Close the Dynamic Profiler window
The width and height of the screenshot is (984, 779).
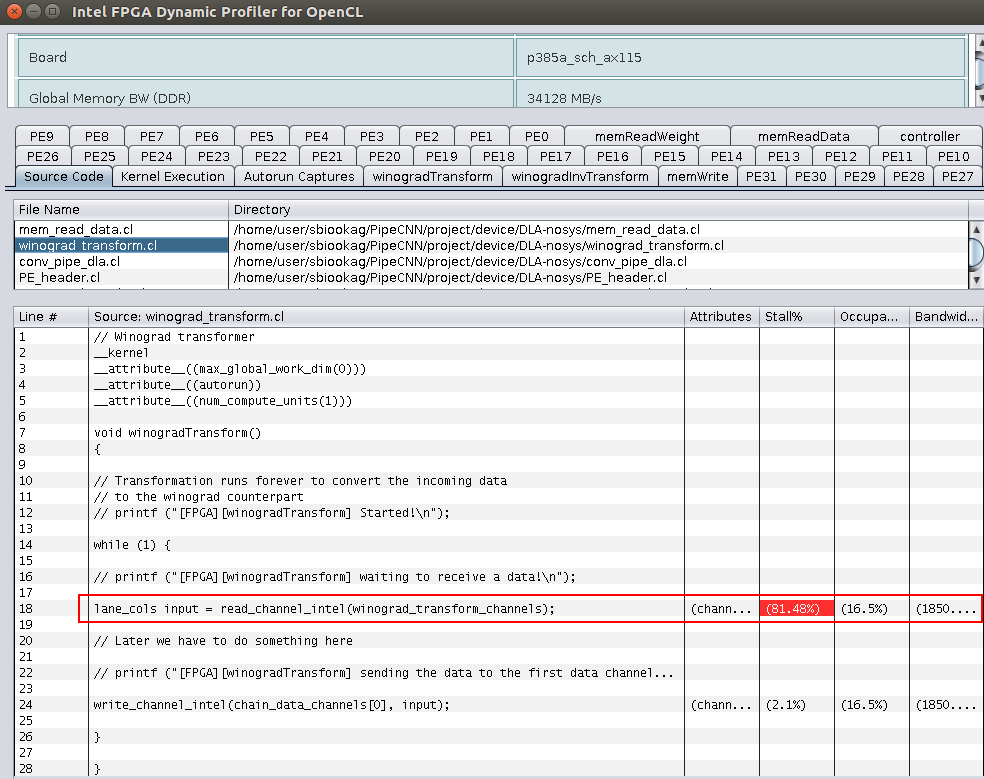coord(14,12)
